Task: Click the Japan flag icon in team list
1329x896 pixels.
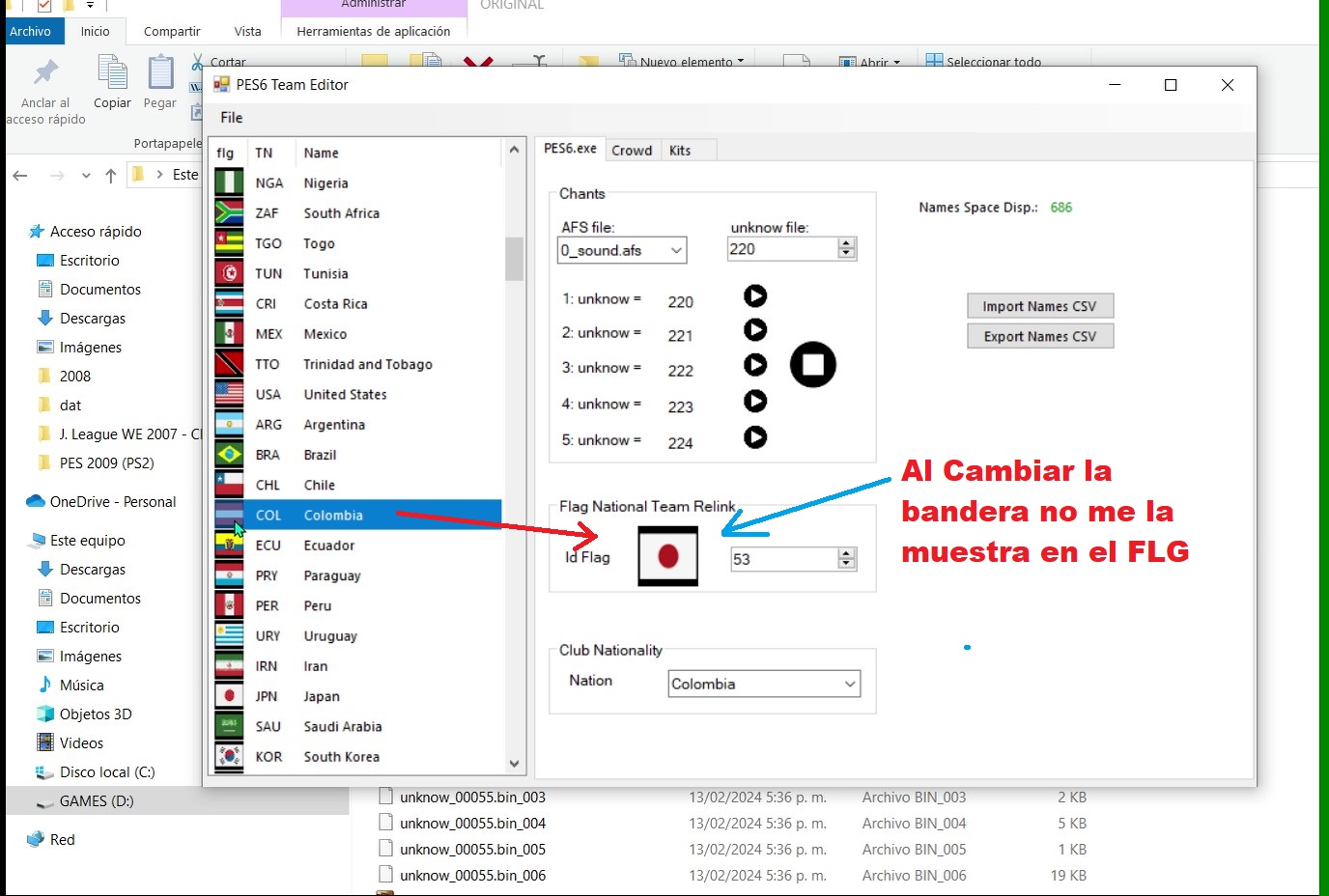Action: (229, 695)
